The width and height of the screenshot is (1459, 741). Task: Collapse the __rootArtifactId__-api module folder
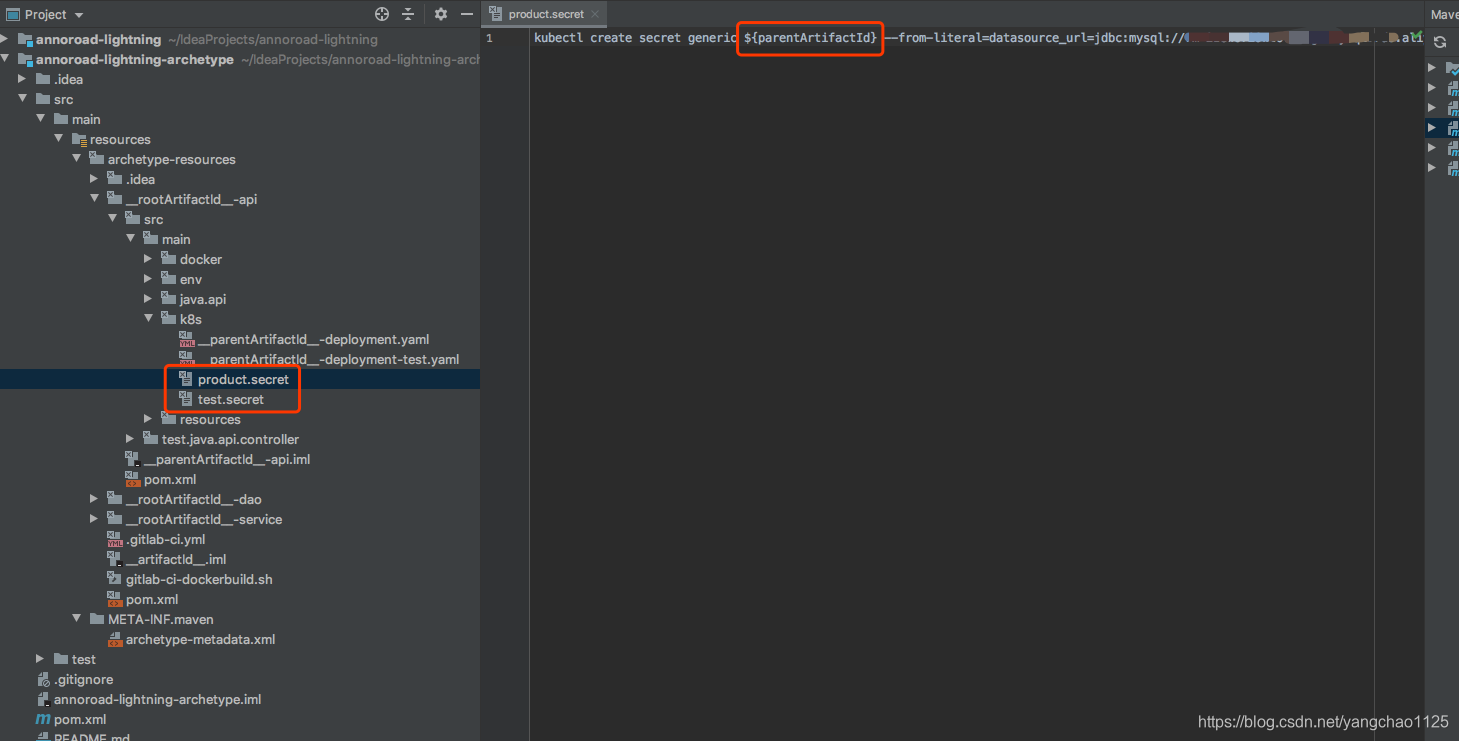coord(95,199)
